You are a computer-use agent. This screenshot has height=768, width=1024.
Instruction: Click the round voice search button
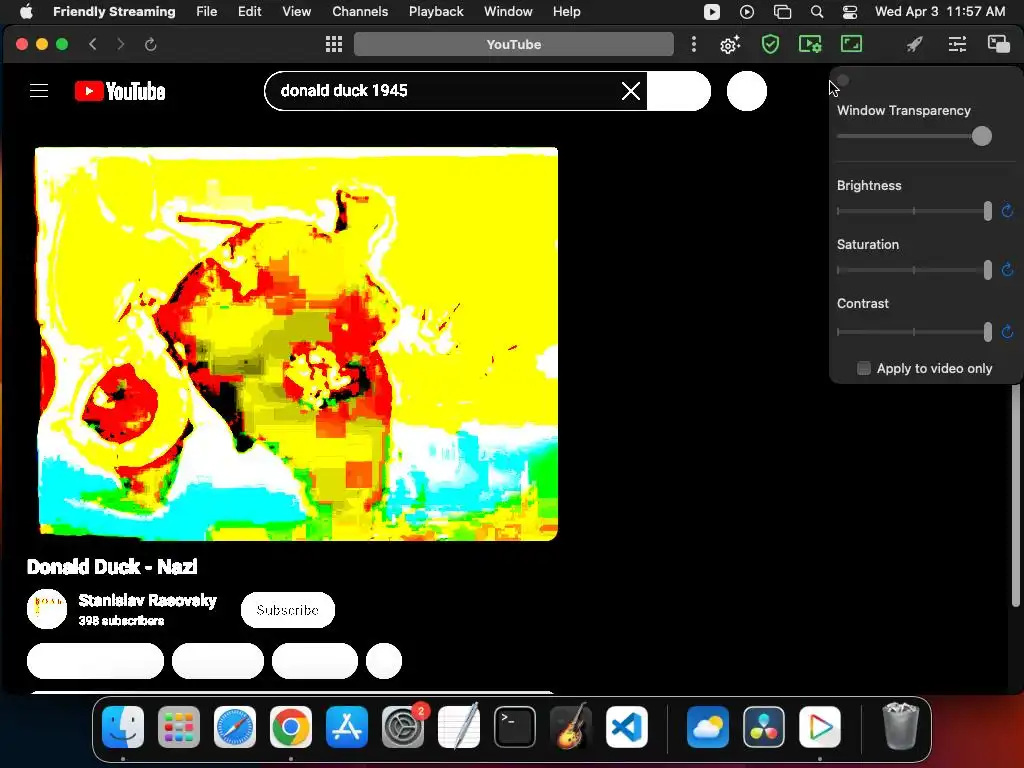click(x=746, y=91)
